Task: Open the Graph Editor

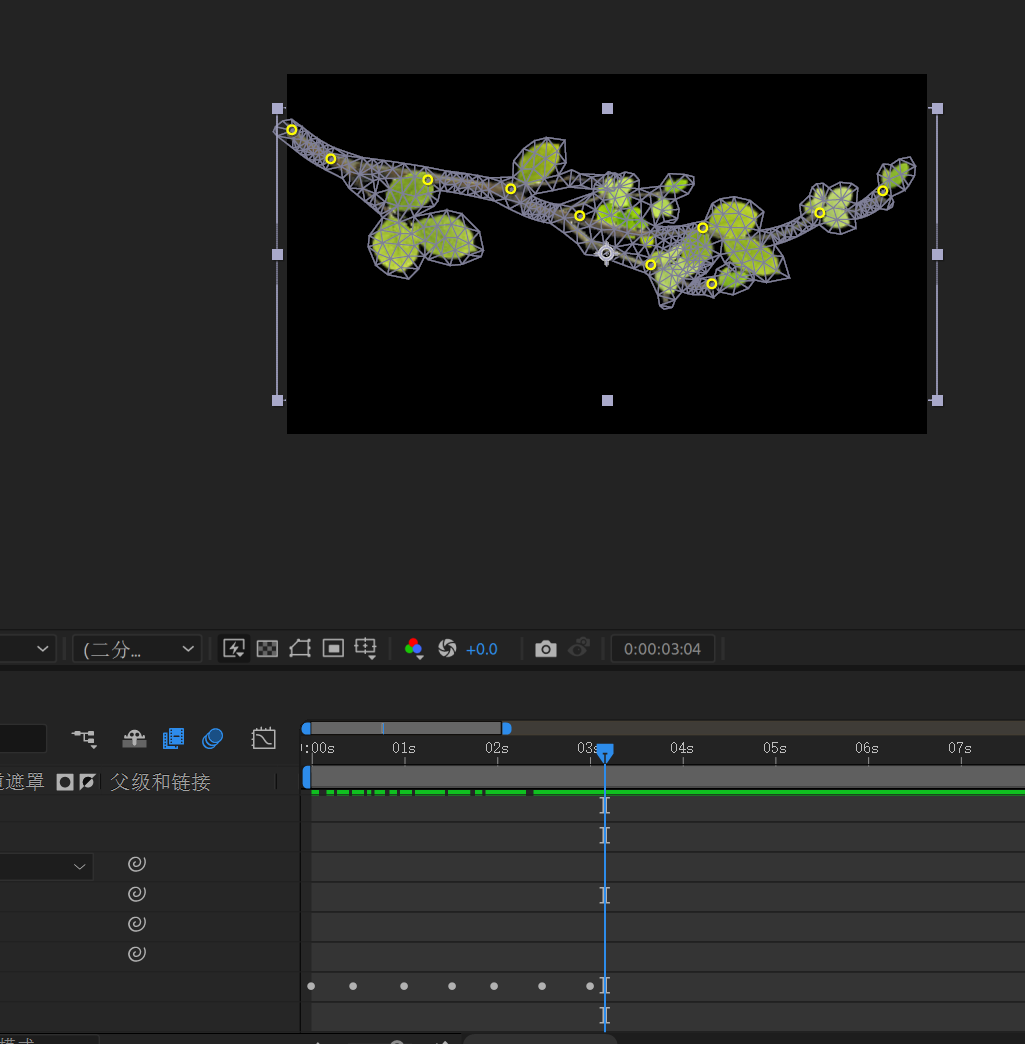Action: (x=263, y=739)
